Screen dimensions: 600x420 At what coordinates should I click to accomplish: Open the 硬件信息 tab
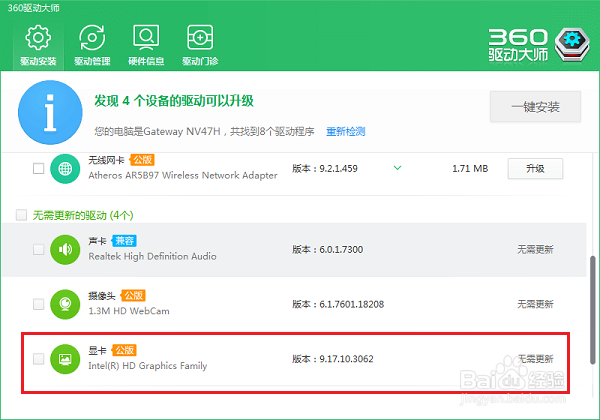(x=146, y=46)
